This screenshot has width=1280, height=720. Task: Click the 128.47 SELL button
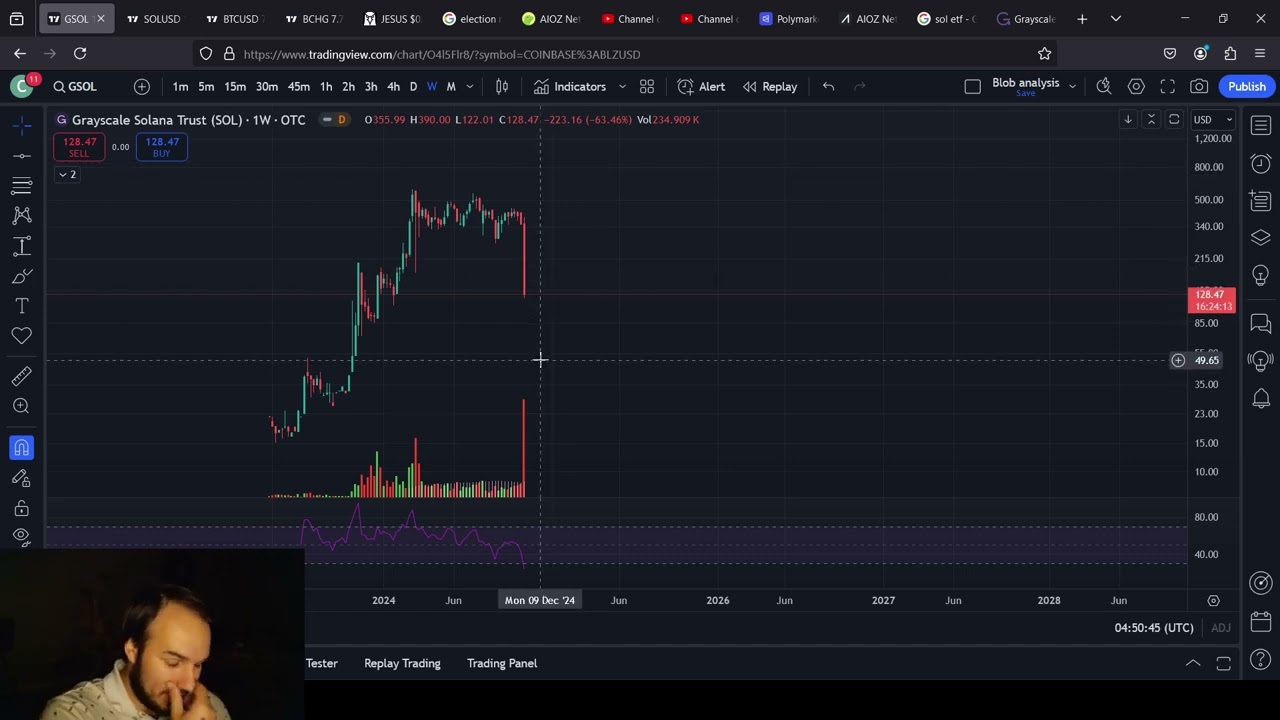tap(79, 147)
